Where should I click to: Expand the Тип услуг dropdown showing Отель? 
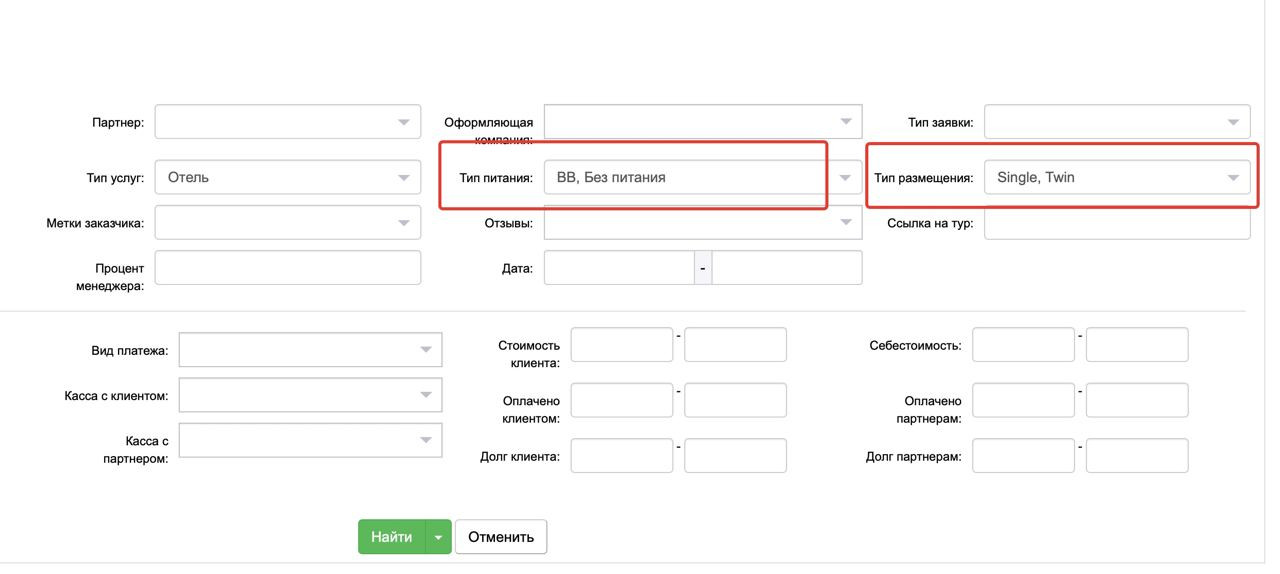[287, 178]
